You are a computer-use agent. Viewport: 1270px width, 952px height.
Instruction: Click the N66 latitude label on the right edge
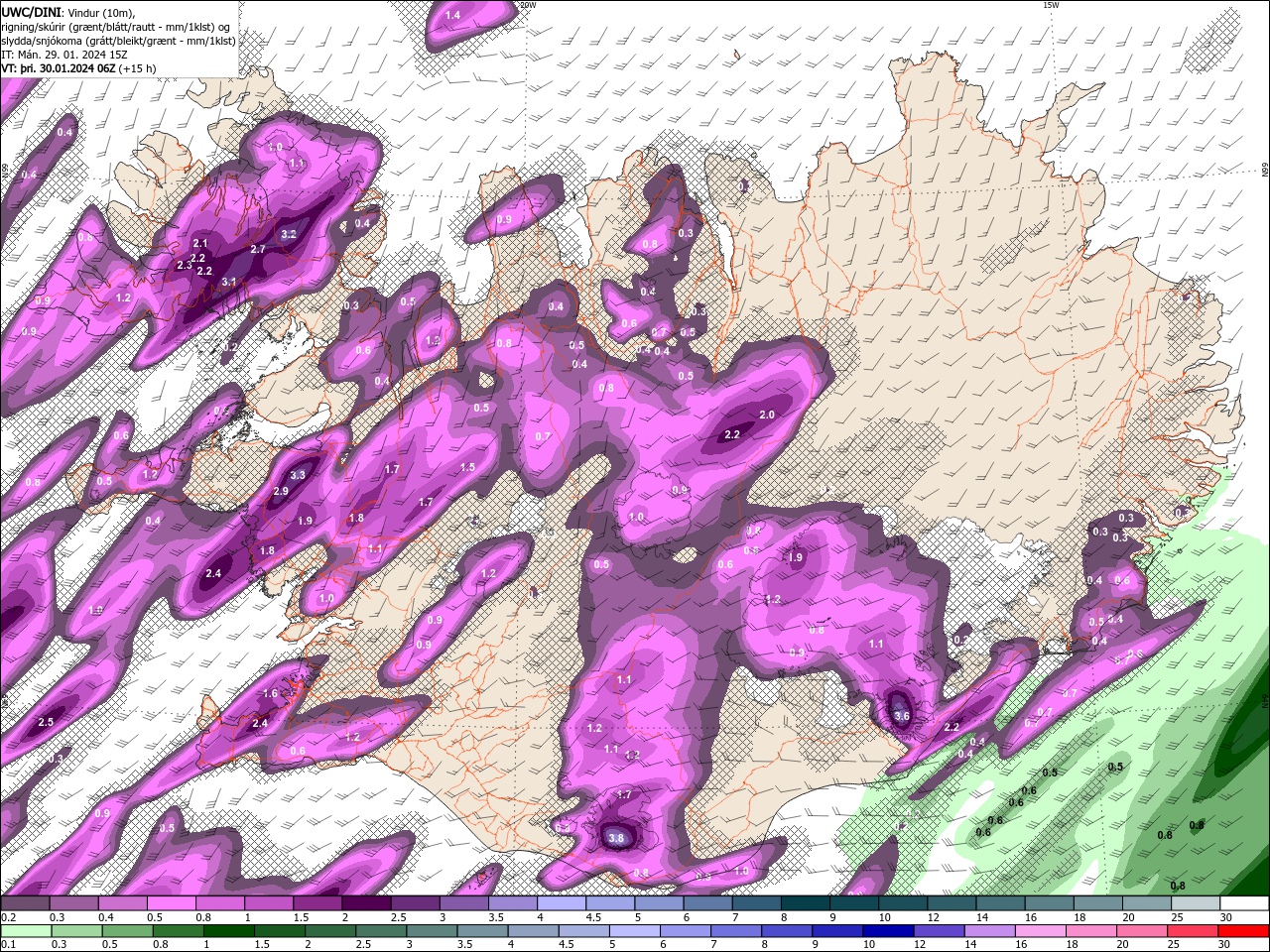point(1264,171)
